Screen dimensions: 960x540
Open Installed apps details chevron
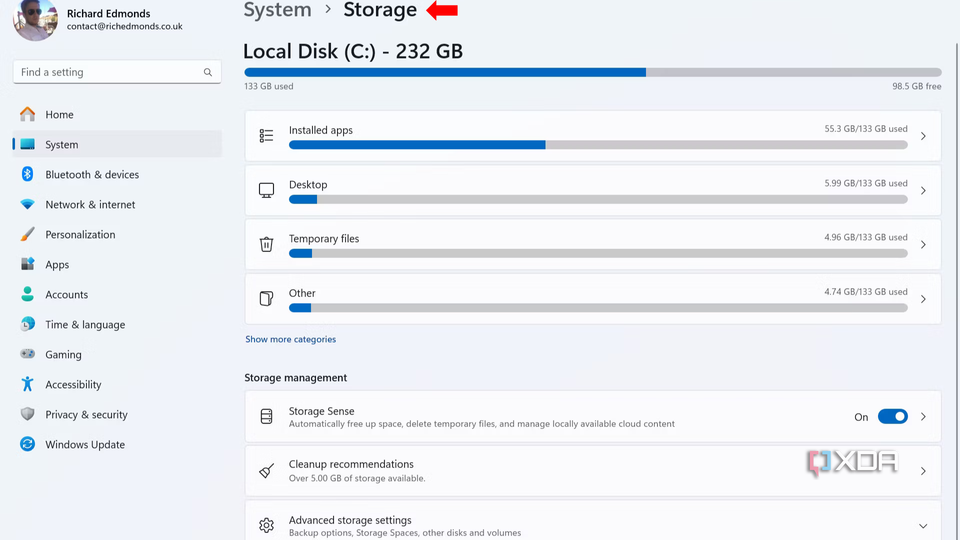tap(923, 136)
